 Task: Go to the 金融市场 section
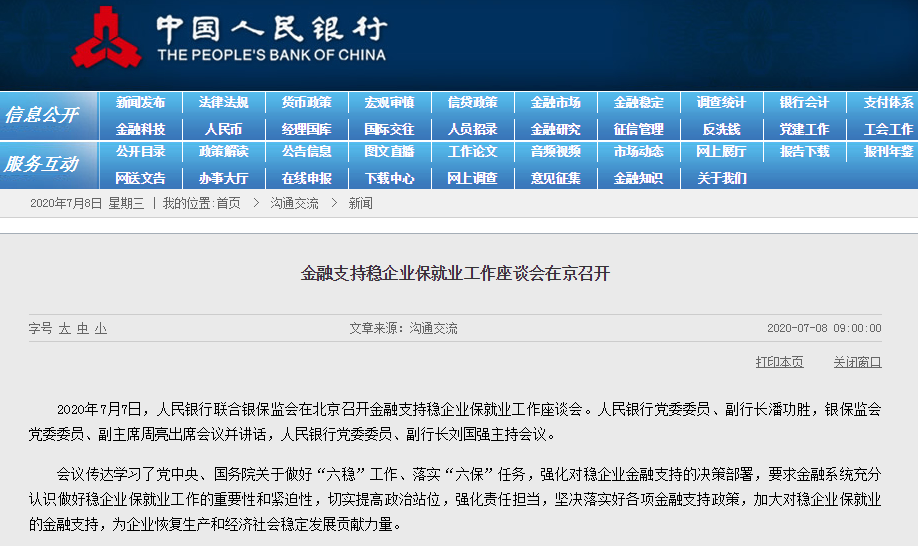point(555,102)
